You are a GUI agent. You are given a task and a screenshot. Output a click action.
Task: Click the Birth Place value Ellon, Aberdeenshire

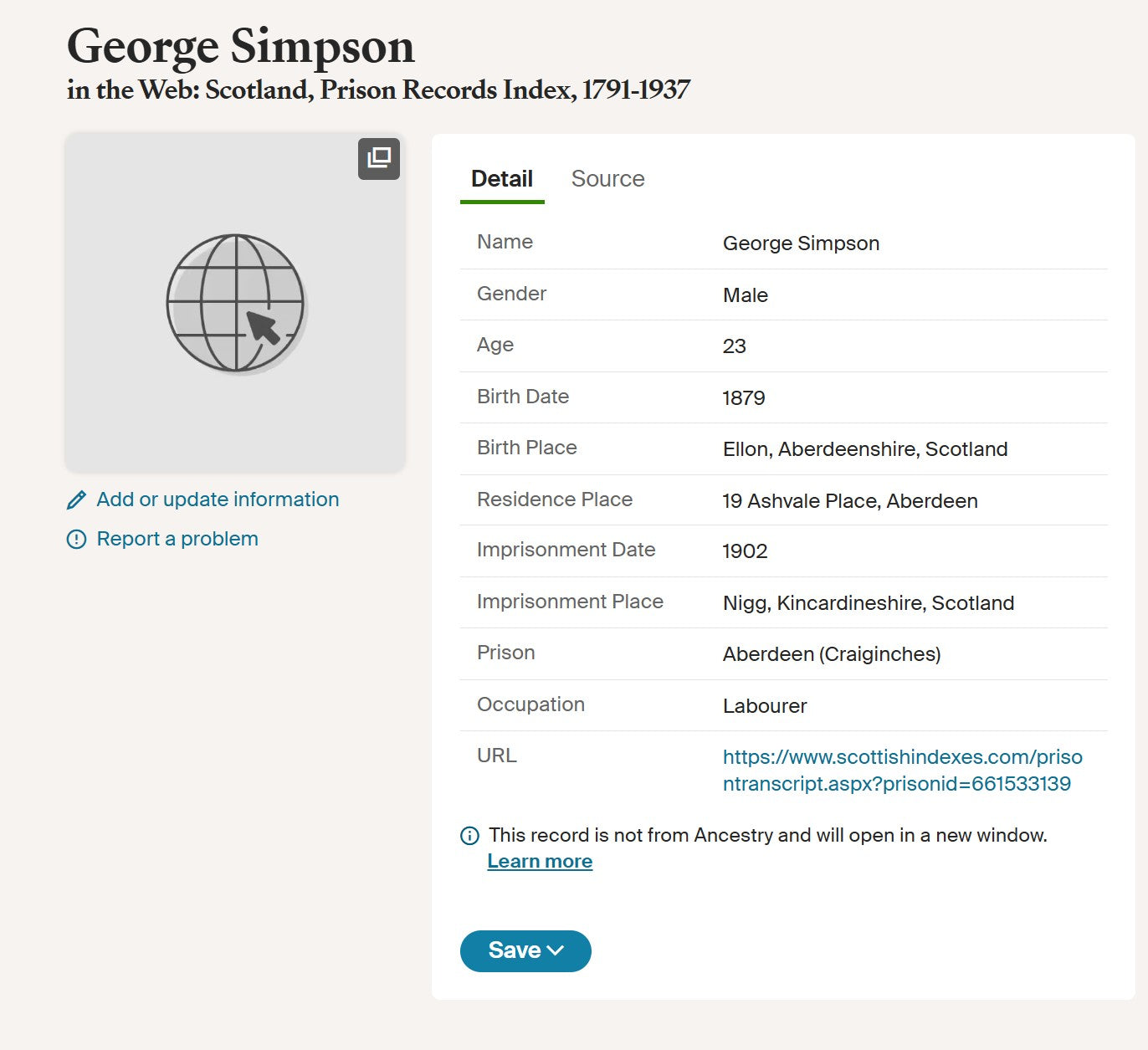point(865,449)
